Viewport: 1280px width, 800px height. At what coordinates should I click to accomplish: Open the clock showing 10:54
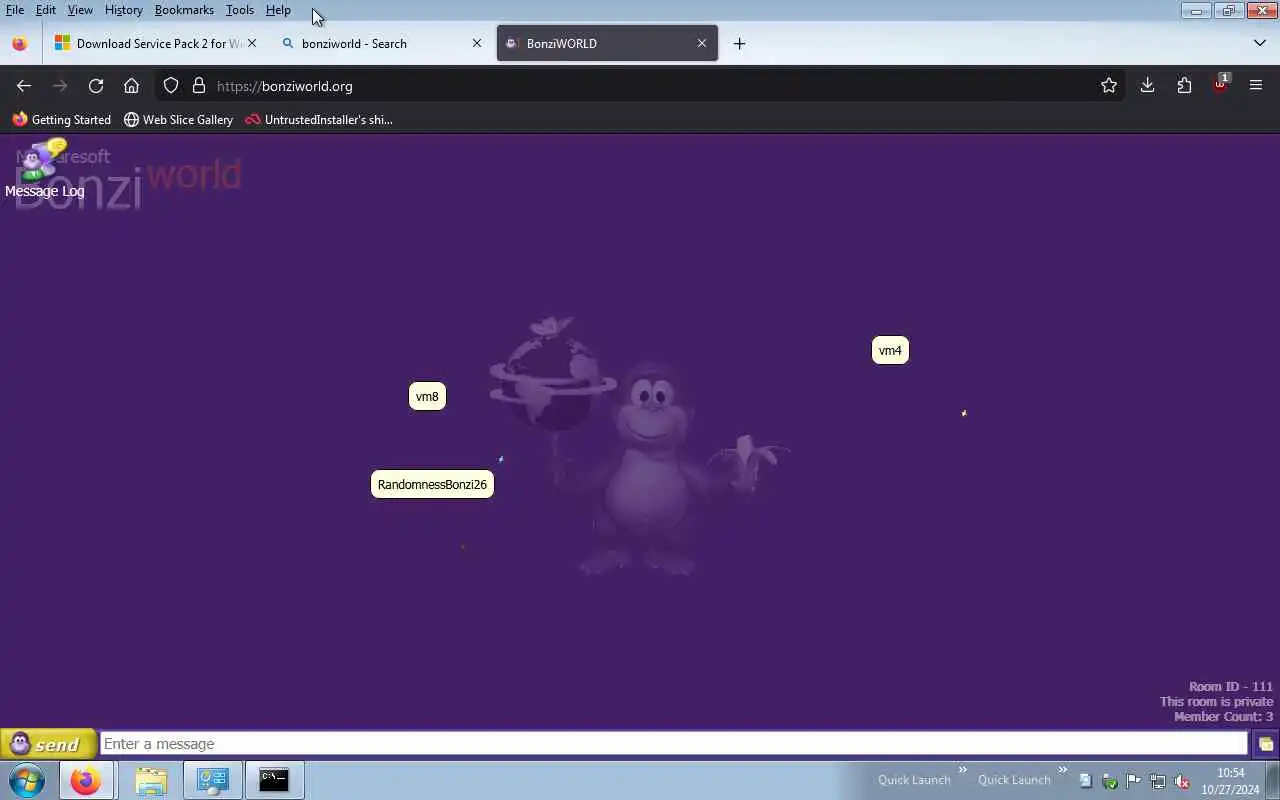tap(1231, 781)
